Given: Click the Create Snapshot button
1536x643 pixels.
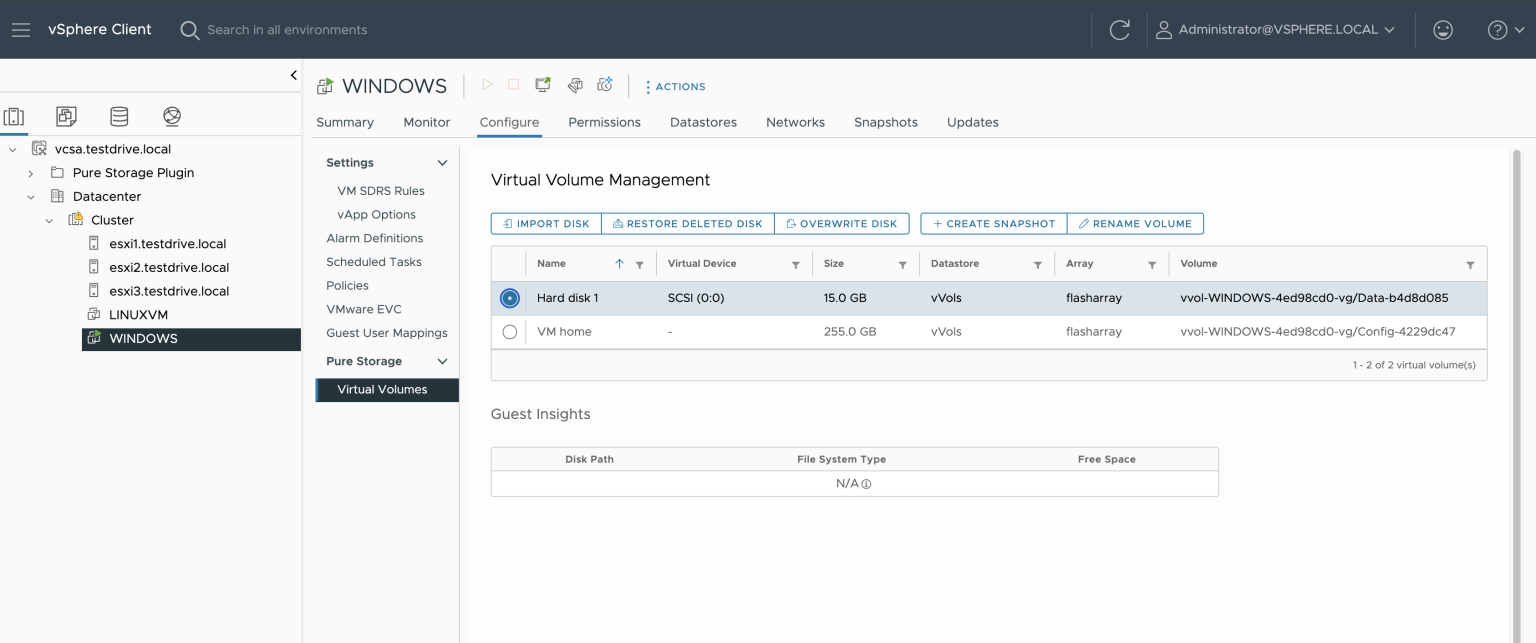Looking at the screenshot, I should (x=994, y=224).
